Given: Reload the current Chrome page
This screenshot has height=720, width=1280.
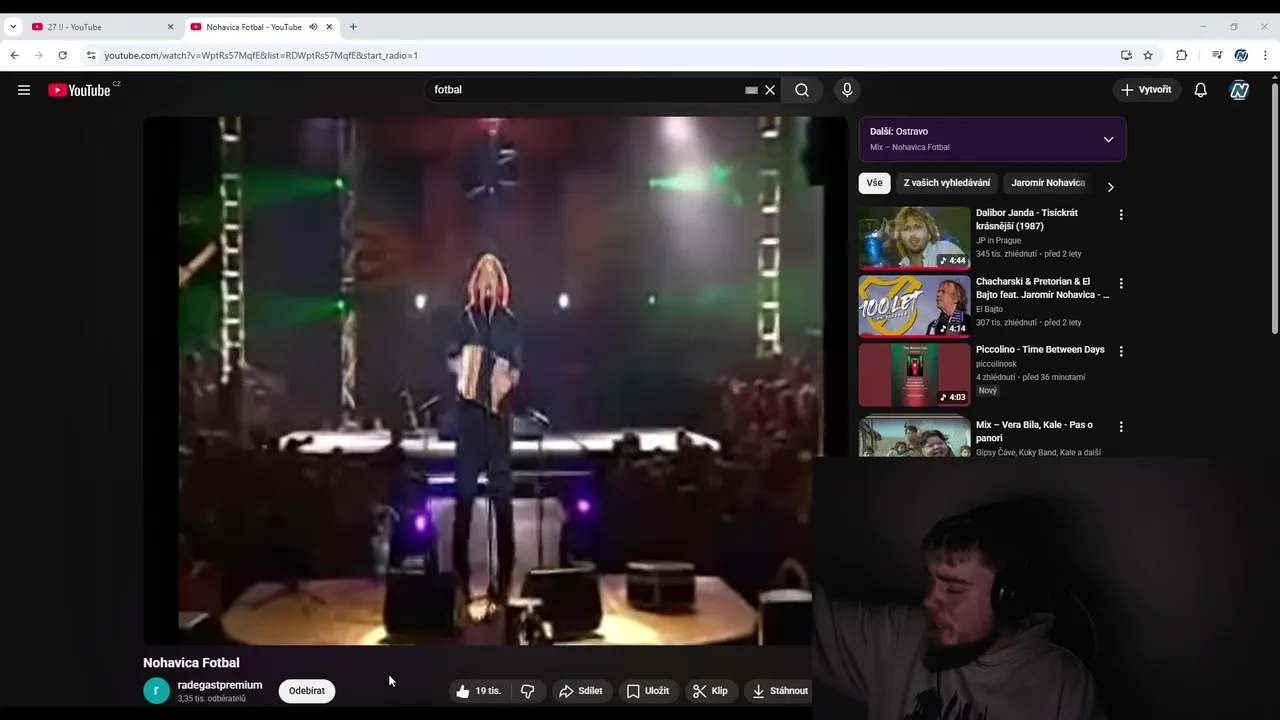Looking at the screenshot, I should [63, 55].
